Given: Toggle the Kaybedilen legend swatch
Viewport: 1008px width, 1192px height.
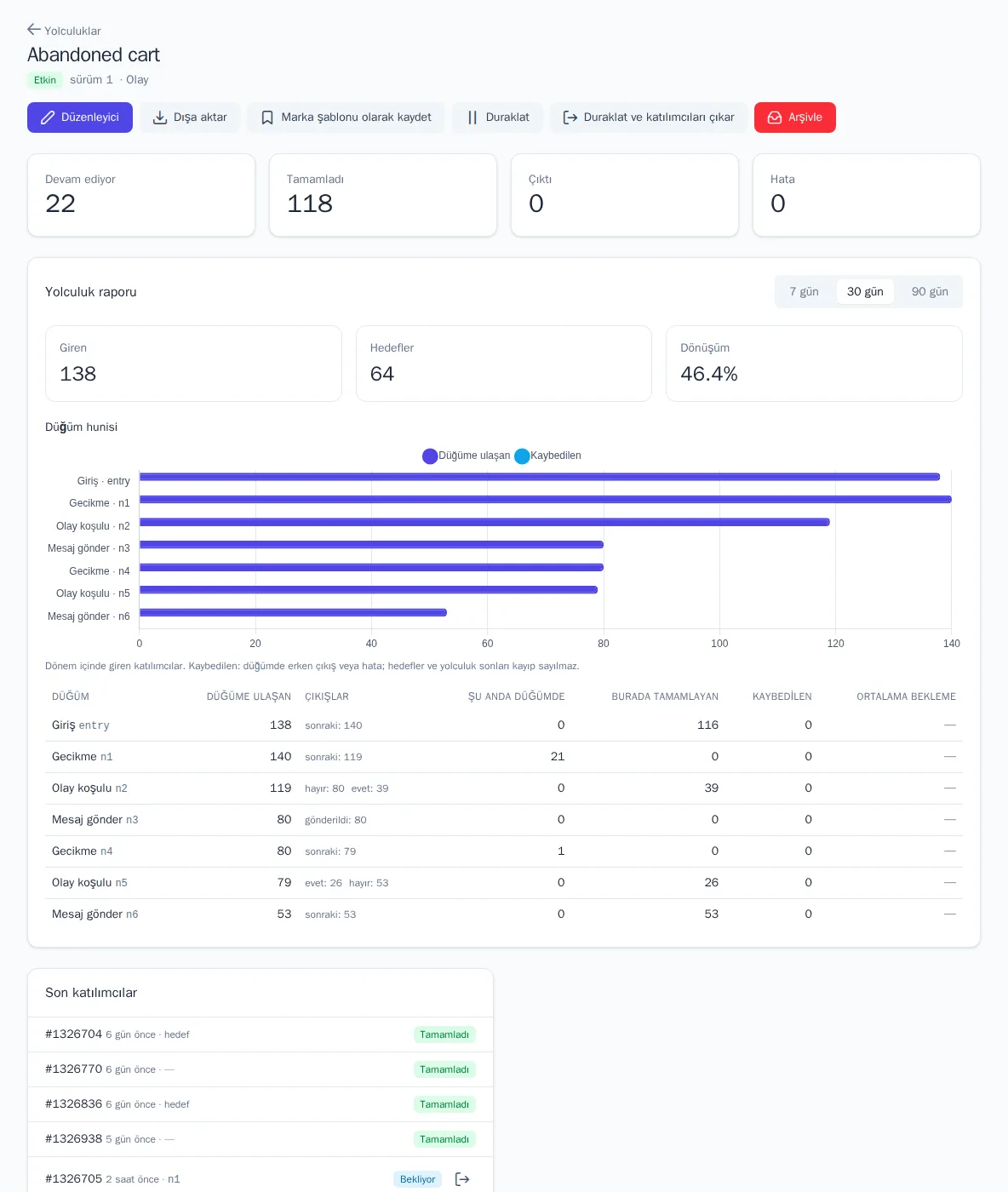Looking at the screenshot, I should 522,456.
